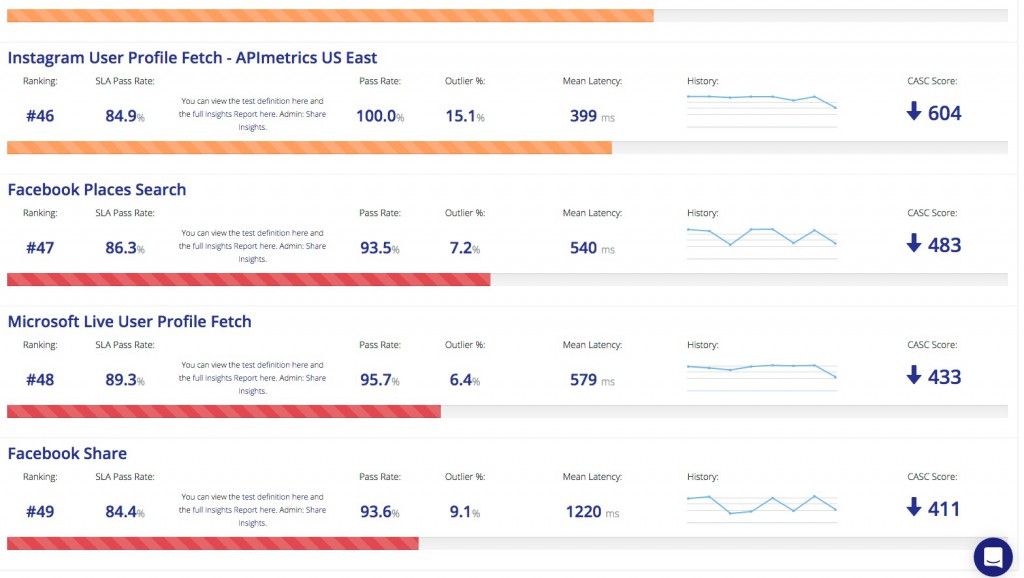Open Microsoft Live User Profile Fetch
1024x578 pixels.
[x=129, y=321]
